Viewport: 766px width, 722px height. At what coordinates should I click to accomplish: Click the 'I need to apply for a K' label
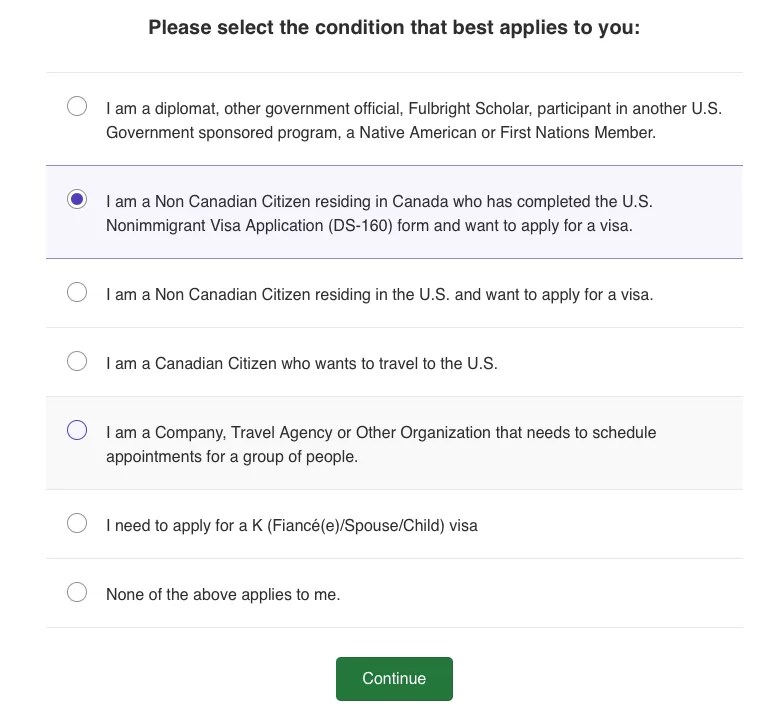[292, 526]
